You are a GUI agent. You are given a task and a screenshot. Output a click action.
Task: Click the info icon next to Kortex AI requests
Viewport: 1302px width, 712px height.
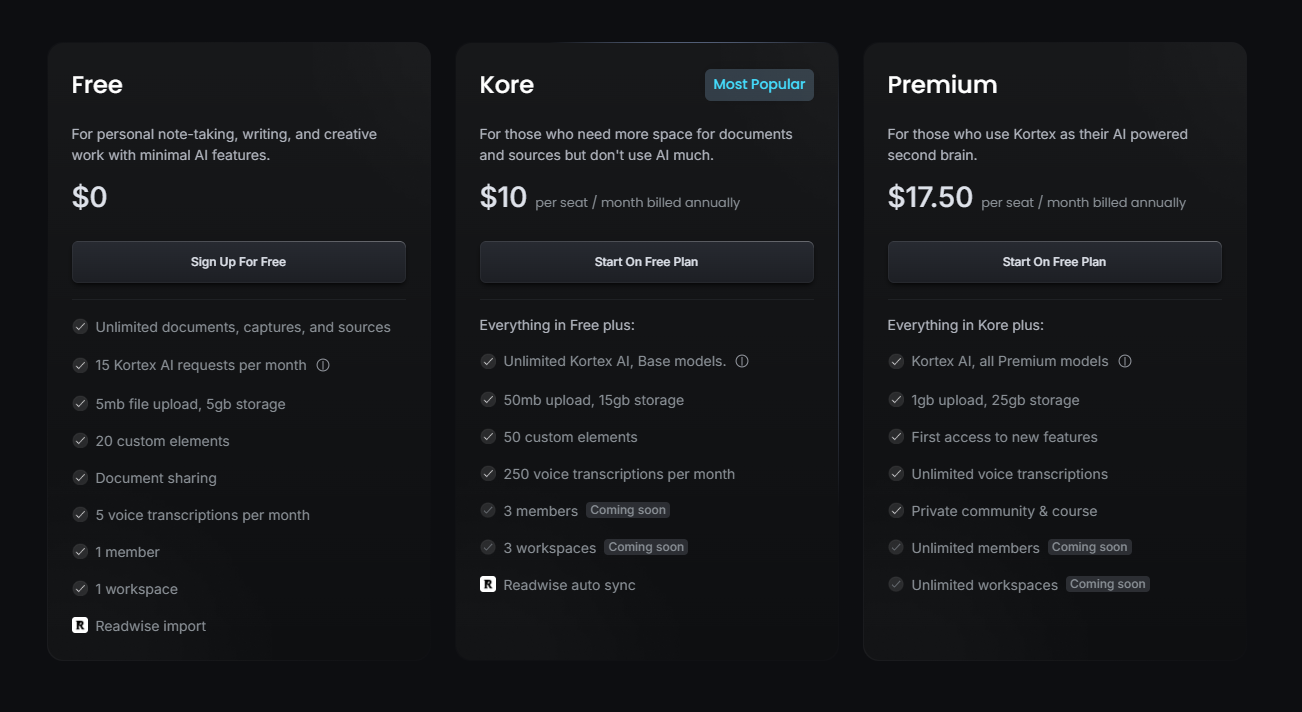[x=323, y=365]
